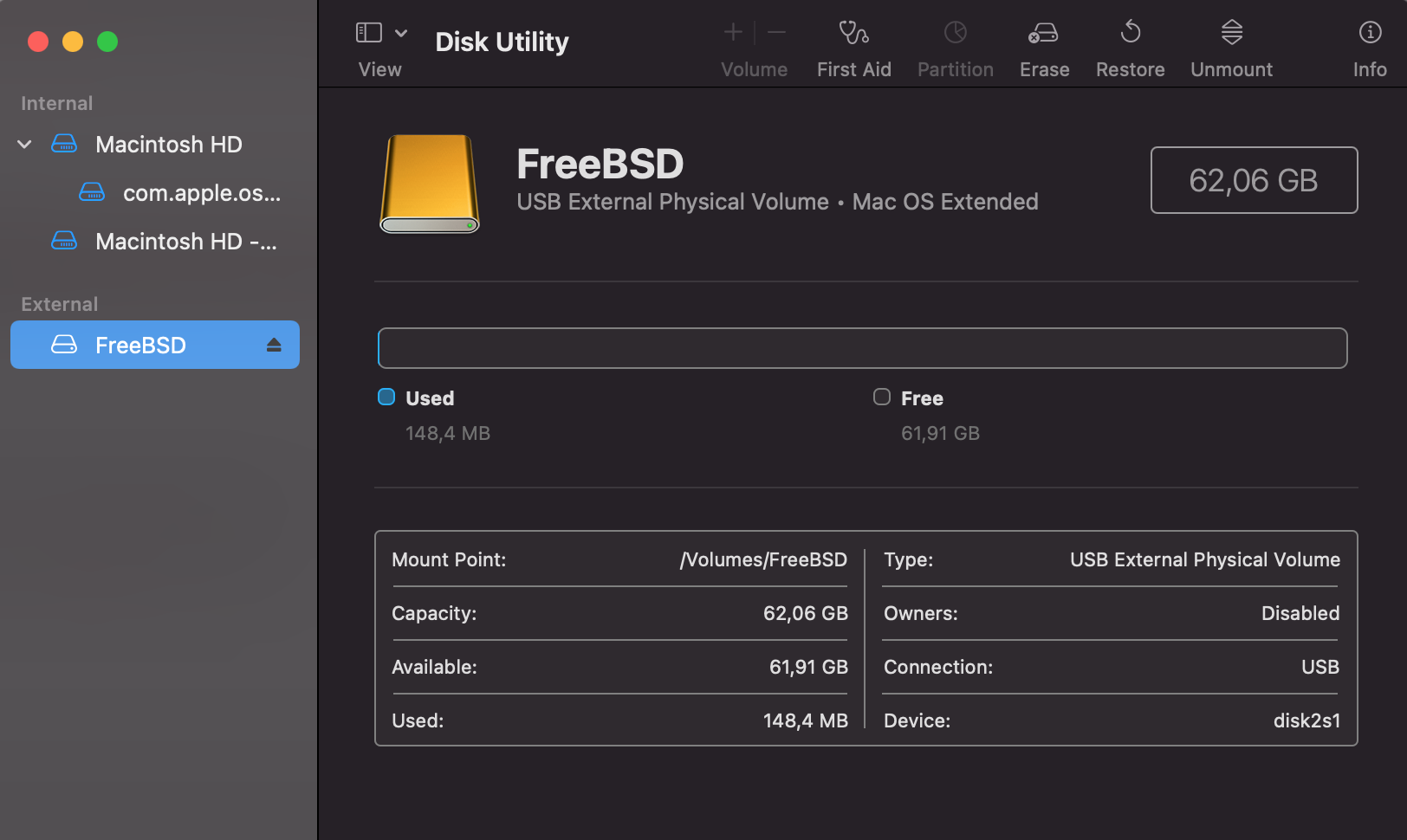Run First Aid stethoscope icon
The image size is (1407, 840).
pyautogui.click(x=854, y=33)
